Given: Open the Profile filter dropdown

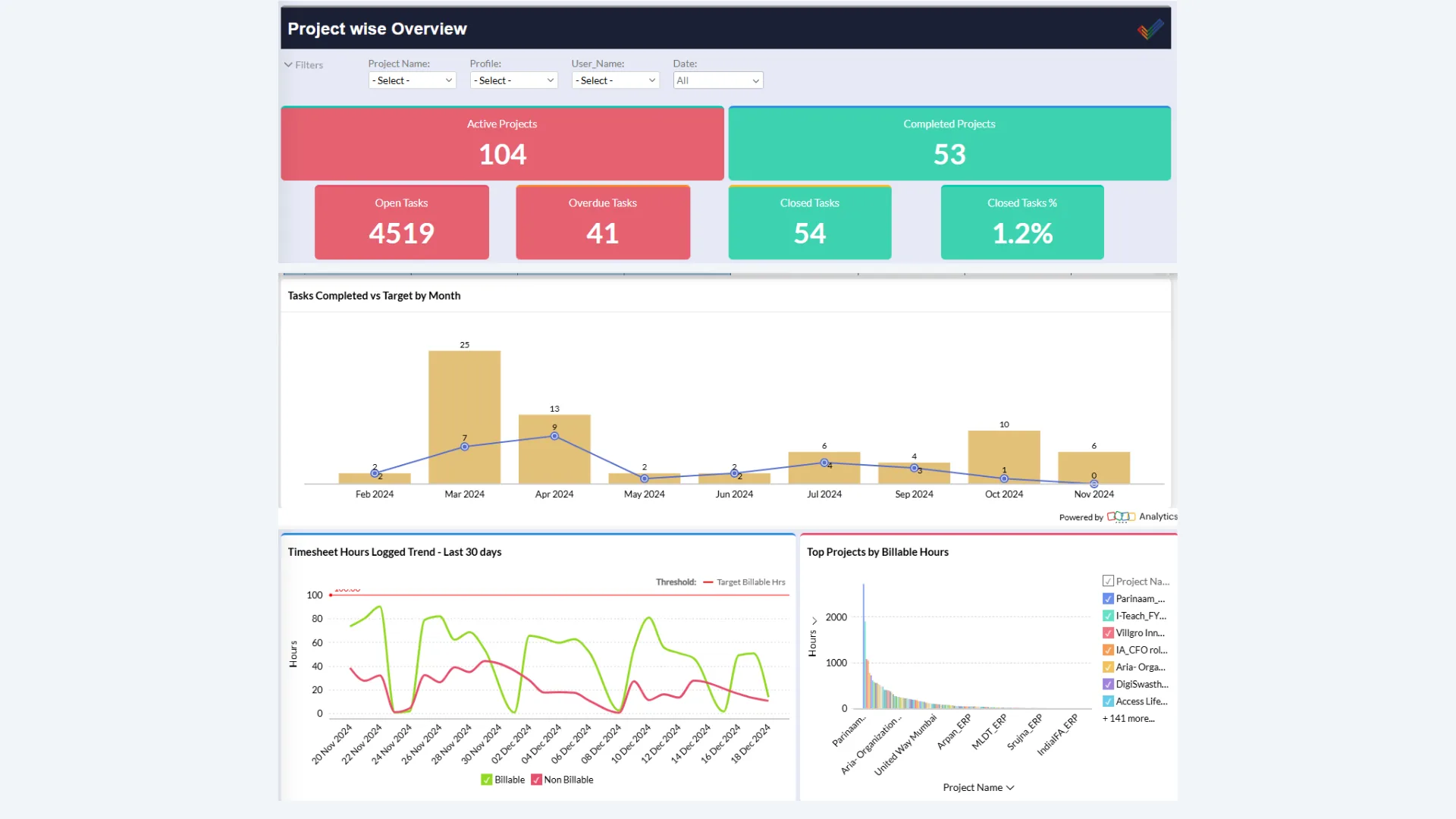Looking at the screenshot, I should click(x=513, y=80).
